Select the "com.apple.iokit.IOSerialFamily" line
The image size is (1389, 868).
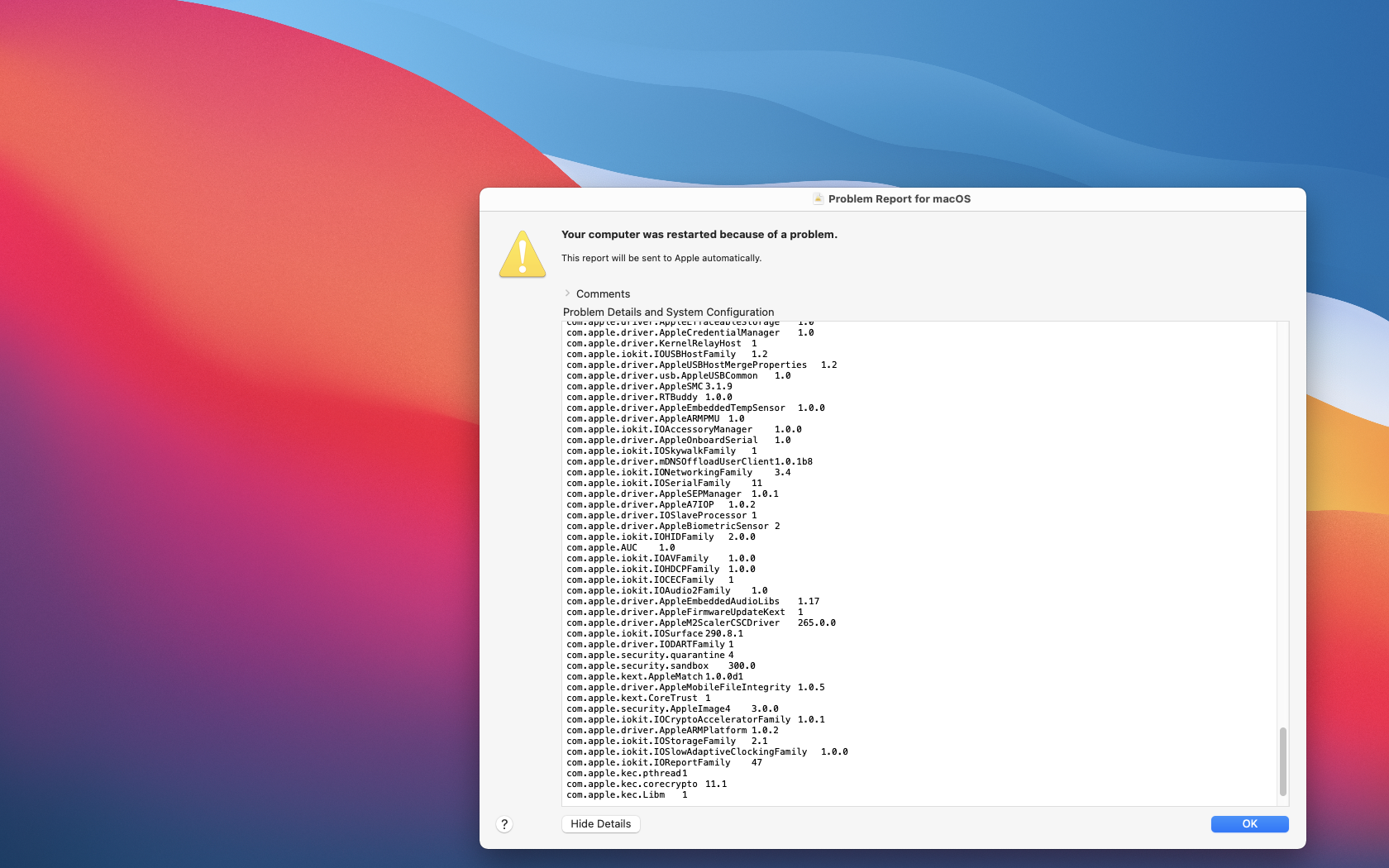point(665,484)
